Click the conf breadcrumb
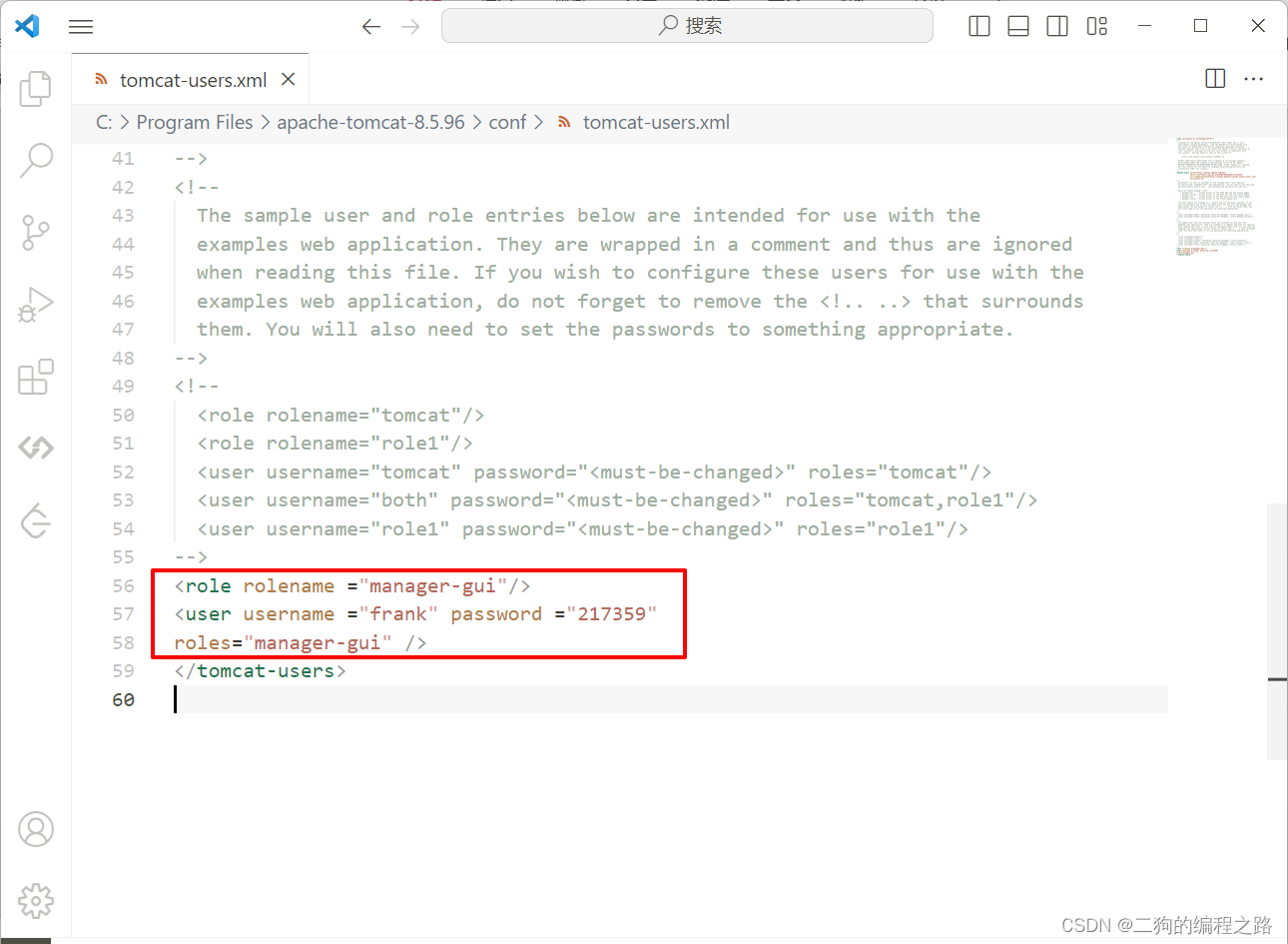The height and width of the screenshot is (944, 1288). (x=507, y=122)
